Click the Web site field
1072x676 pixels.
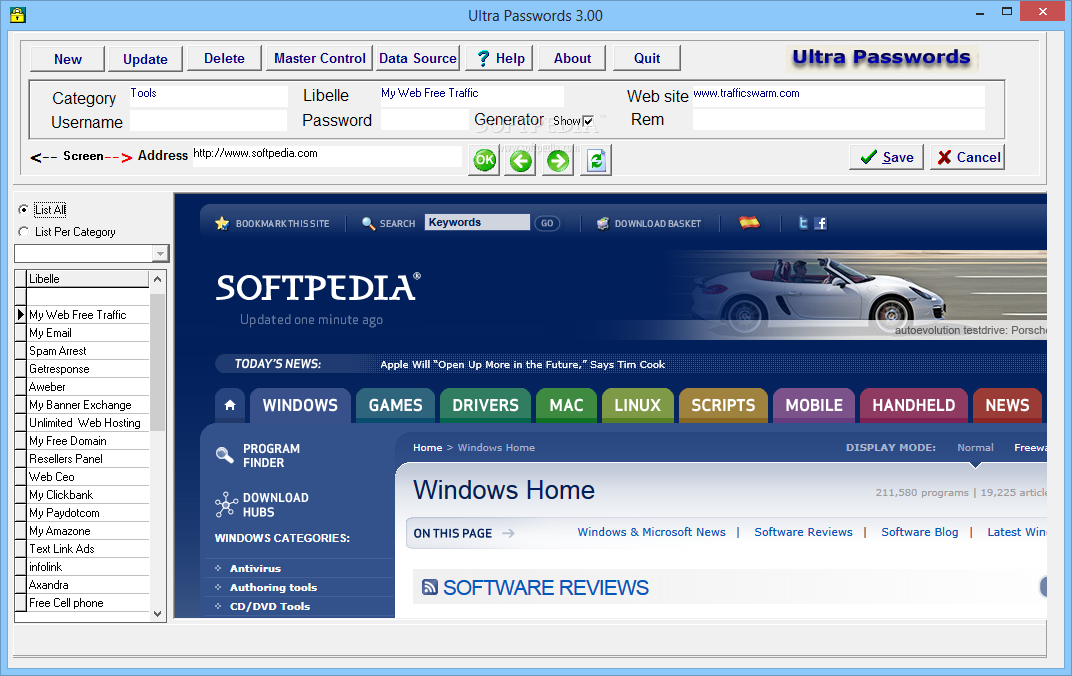(x=838, y=96)
